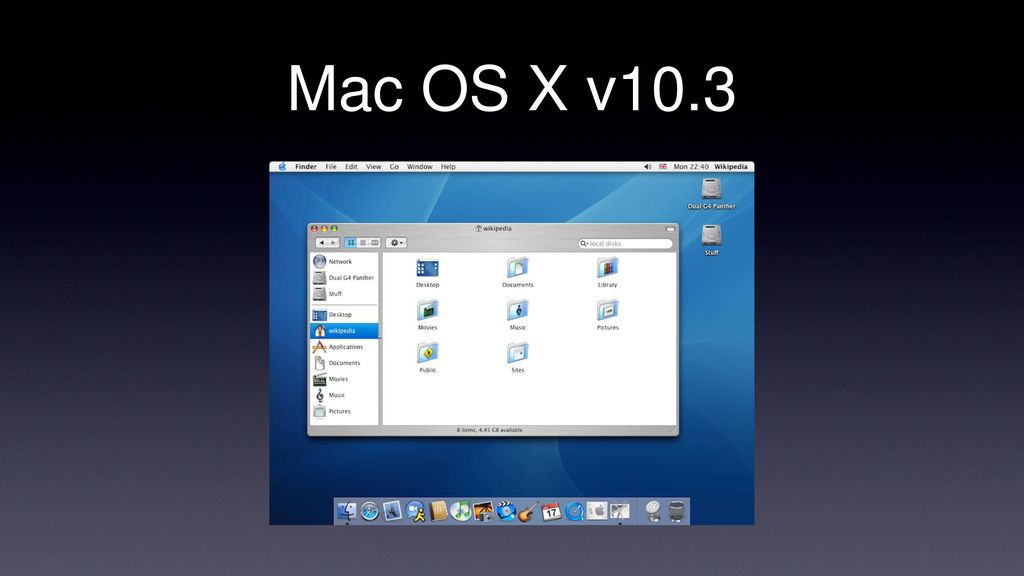Select Stuff drive on the desktop
Screen dimensions: 1024x576
pos(711,240)
